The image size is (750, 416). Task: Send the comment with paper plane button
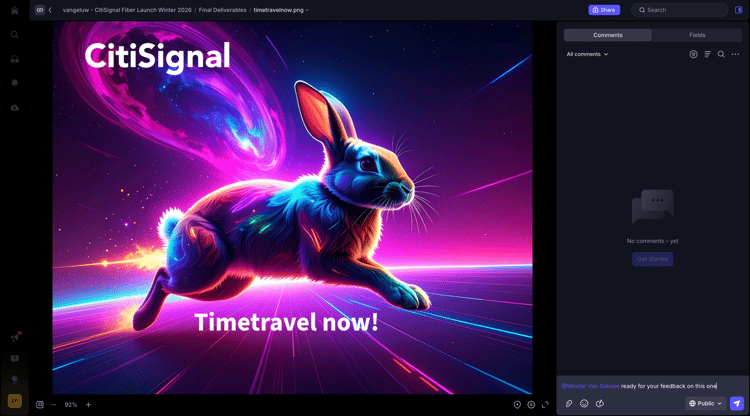tap(737, 404)
